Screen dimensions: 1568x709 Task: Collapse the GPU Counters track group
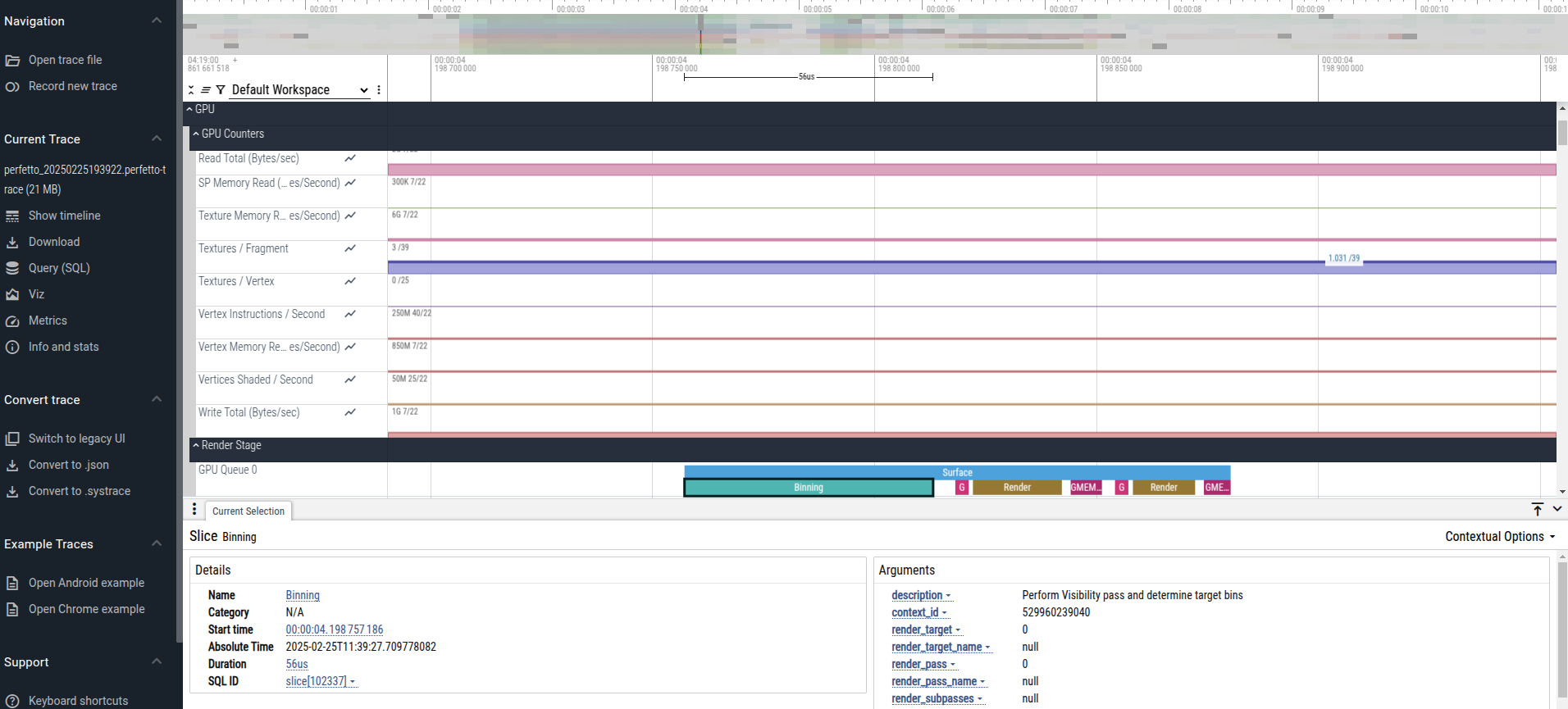(196, 134)
